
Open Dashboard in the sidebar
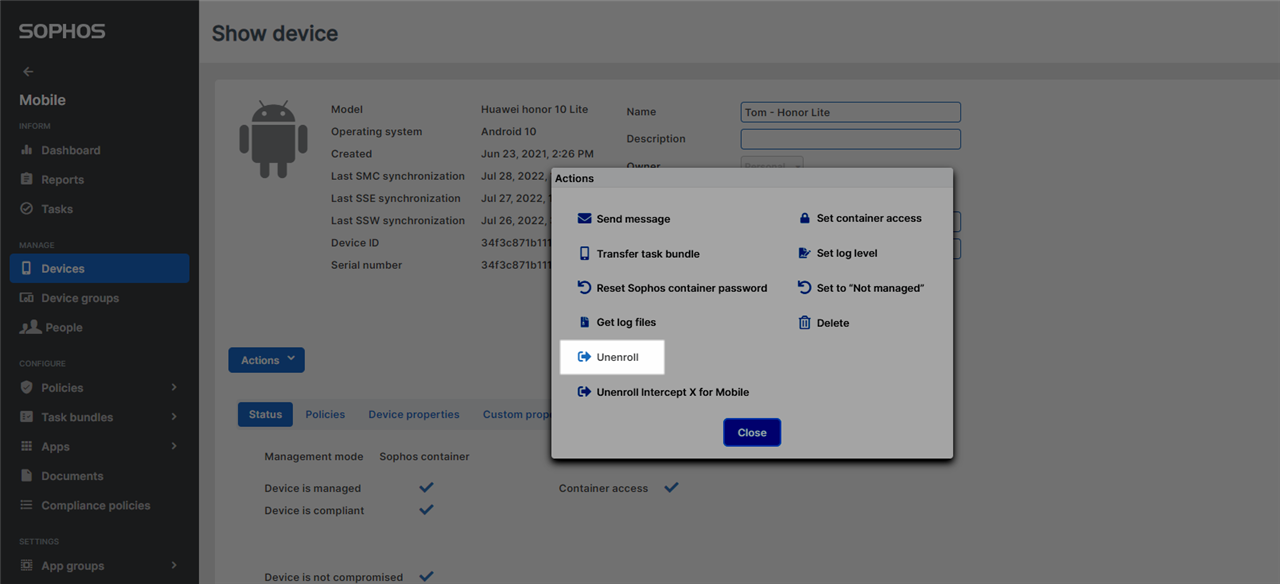pyautogui.click(x=71, y=150)
